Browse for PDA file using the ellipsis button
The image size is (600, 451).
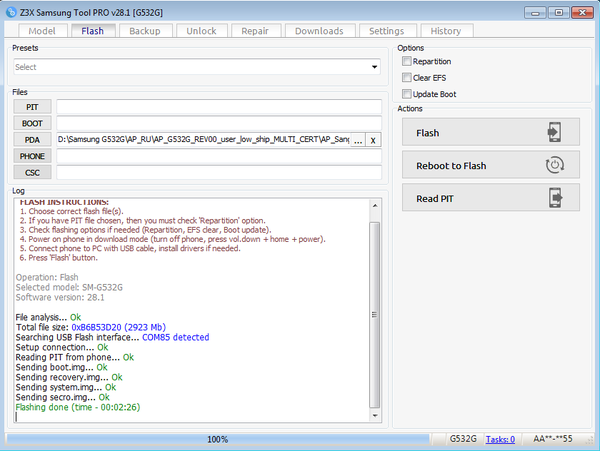coord(358,140)
